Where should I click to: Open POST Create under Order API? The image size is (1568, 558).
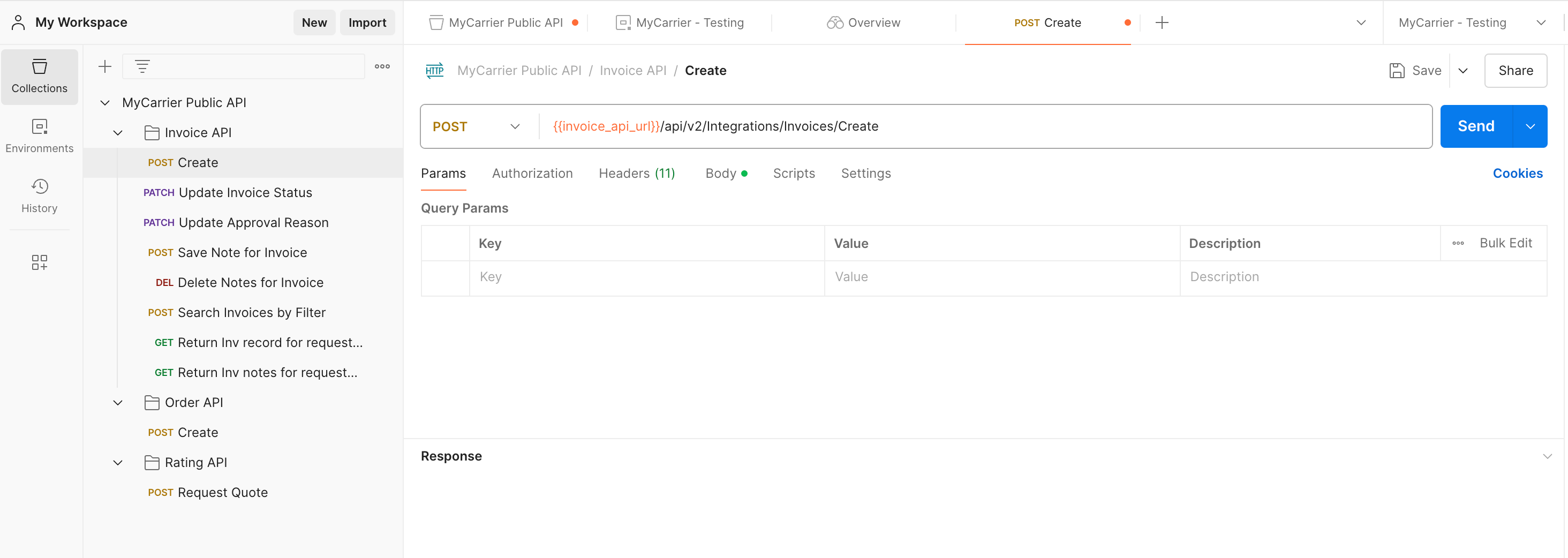pyautogui.click(x=244, y=433)
